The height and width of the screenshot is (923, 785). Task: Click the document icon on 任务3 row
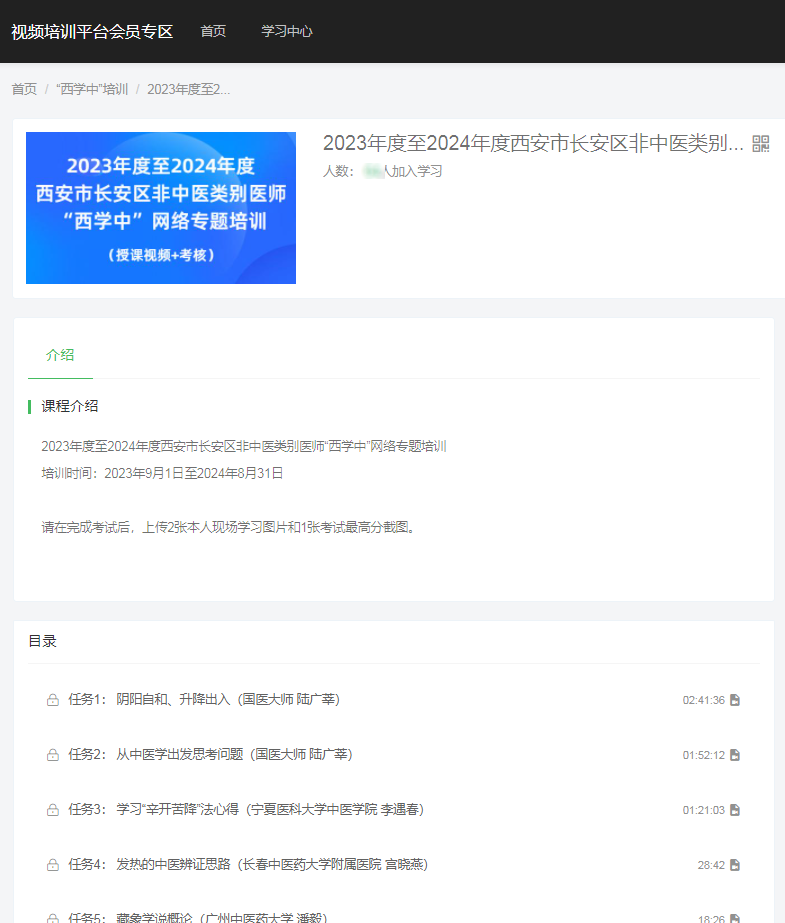(x=734, y=810)
